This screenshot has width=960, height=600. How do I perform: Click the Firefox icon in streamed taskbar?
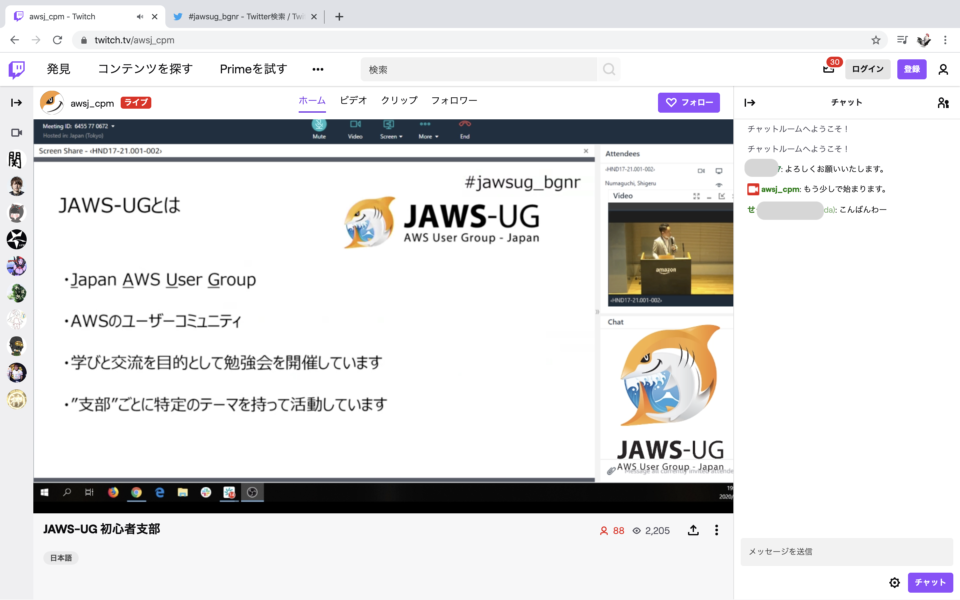[113, 492]
